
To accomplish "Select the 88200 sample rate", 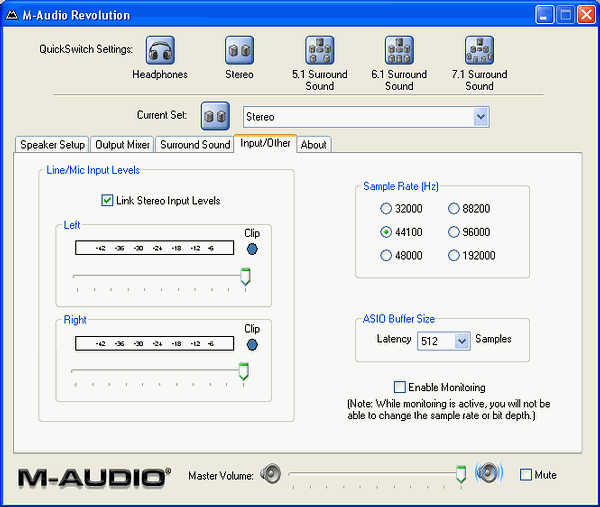I will coord(453,209).
